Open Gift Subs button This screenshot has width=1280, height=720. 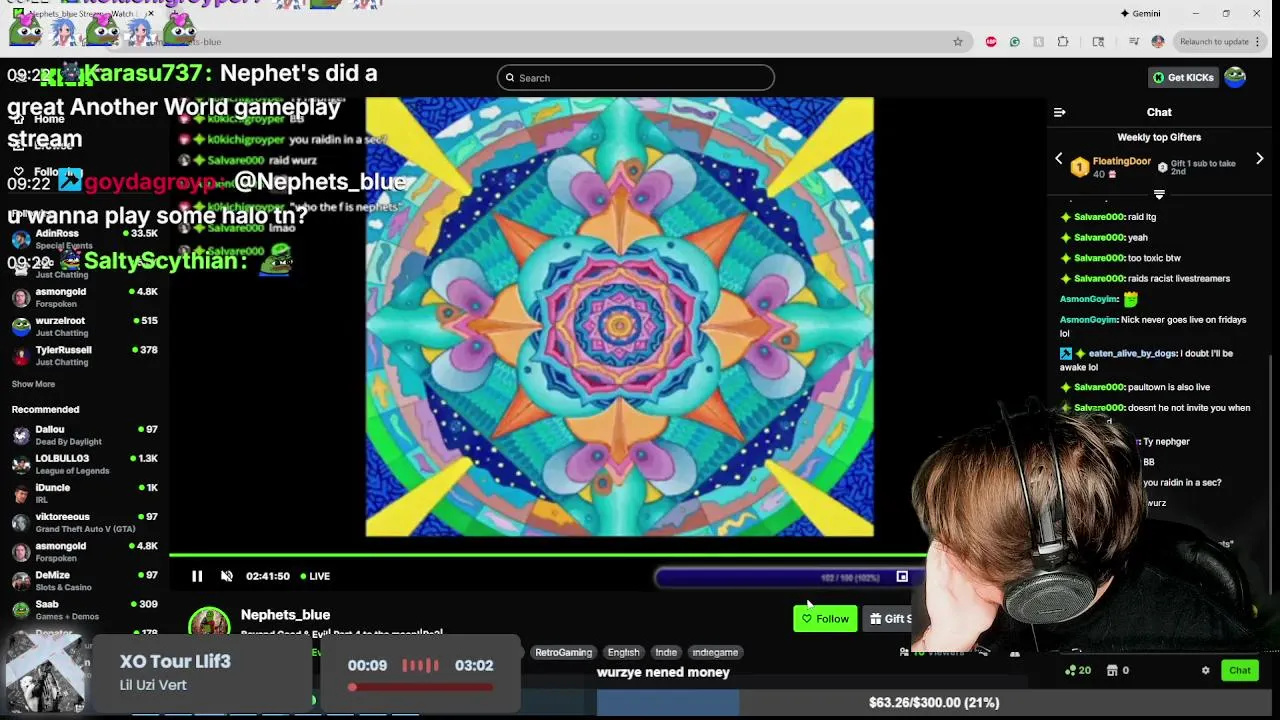pyautogui.click(x=890, y=619)
